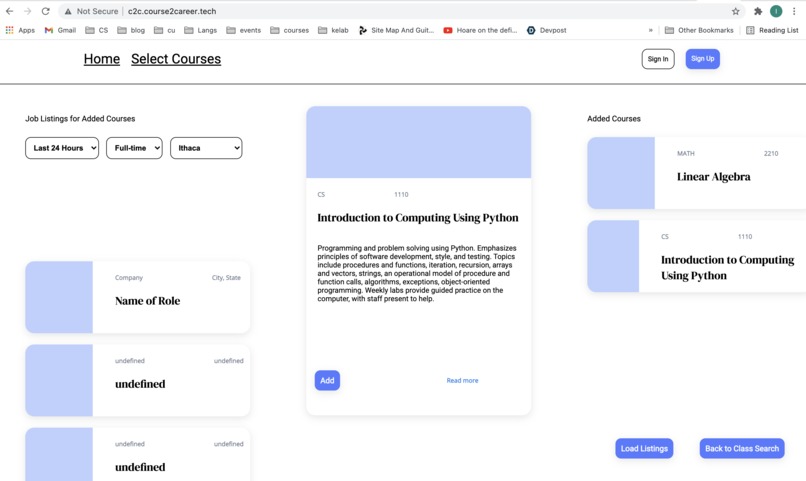The height and width of the screenshot is (481, 806).
Task: Click the Load Listings button
Action: (x=644, y=449)
